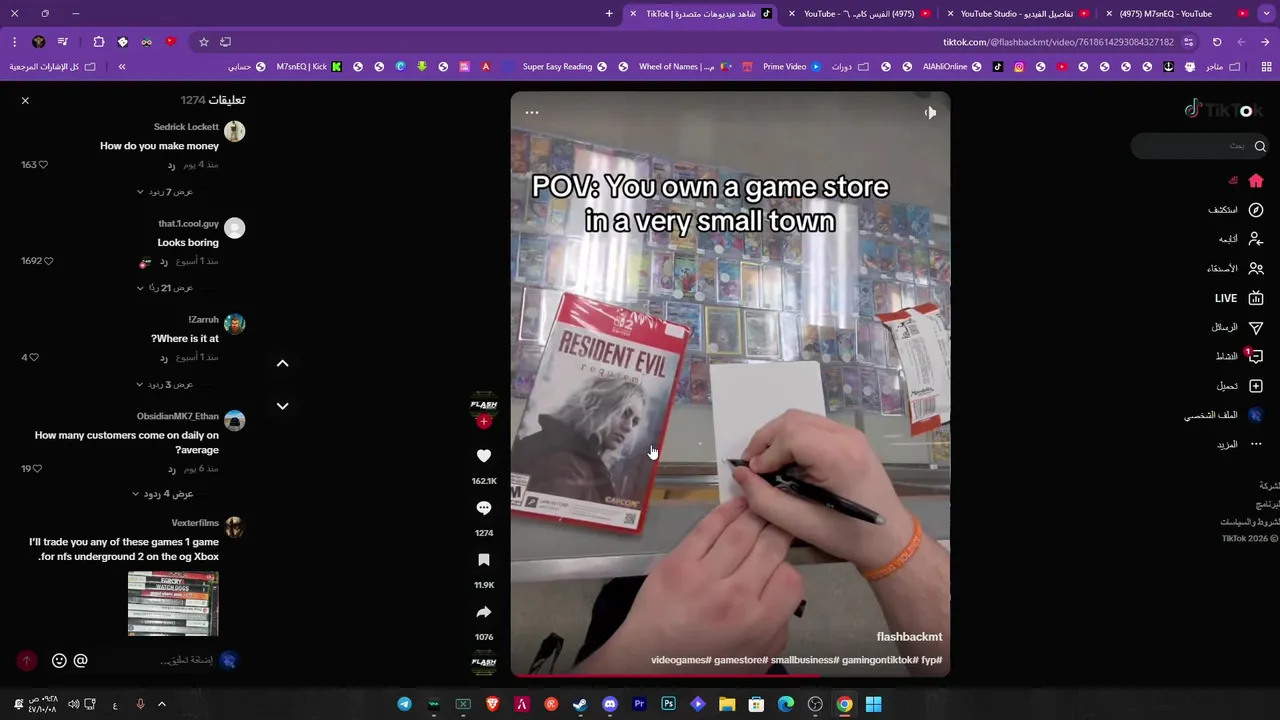Expand 7 replies under Sedrick Lockett
The height and width of the screenshot is (720, 1280).
pos(165,191)
